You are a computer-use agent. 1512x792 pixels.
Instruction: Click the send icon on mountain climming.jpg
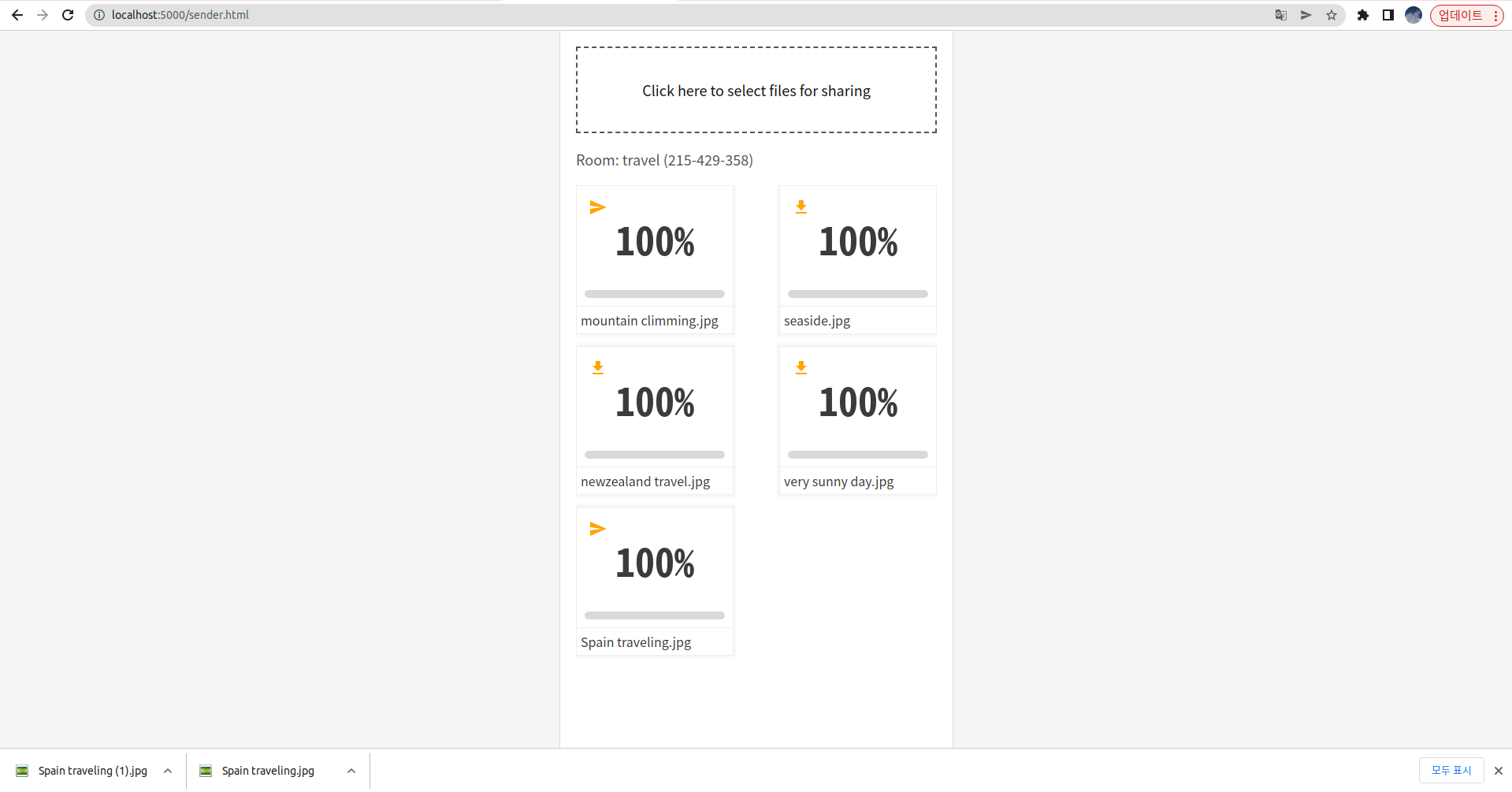click(598, 207)
